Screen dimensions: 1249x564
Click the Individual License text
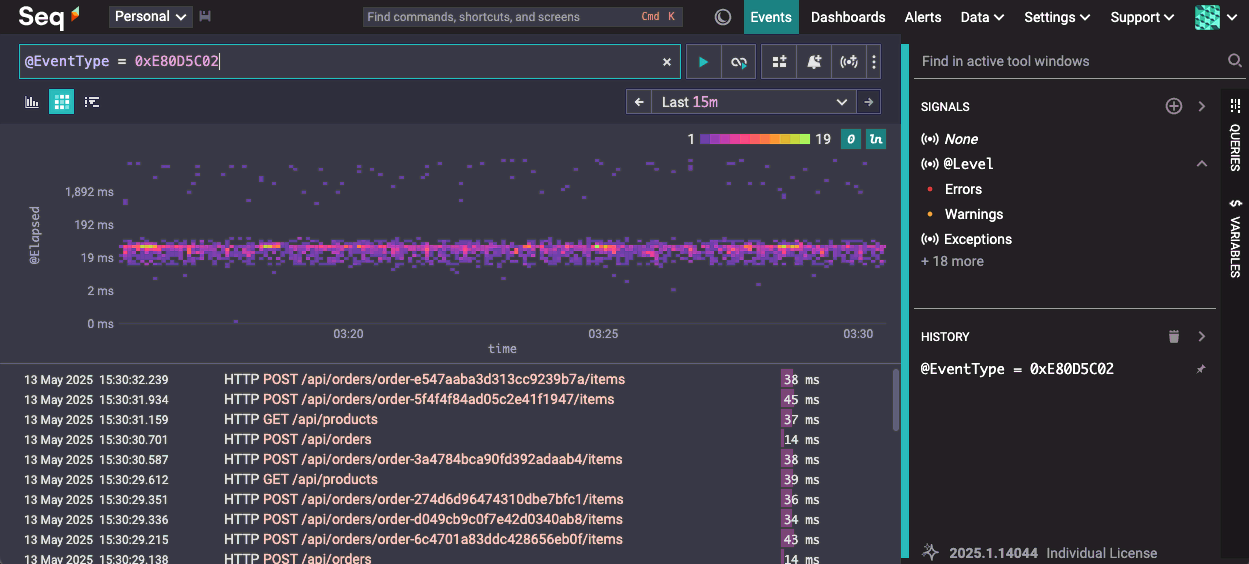click(x=1101, y=553)
